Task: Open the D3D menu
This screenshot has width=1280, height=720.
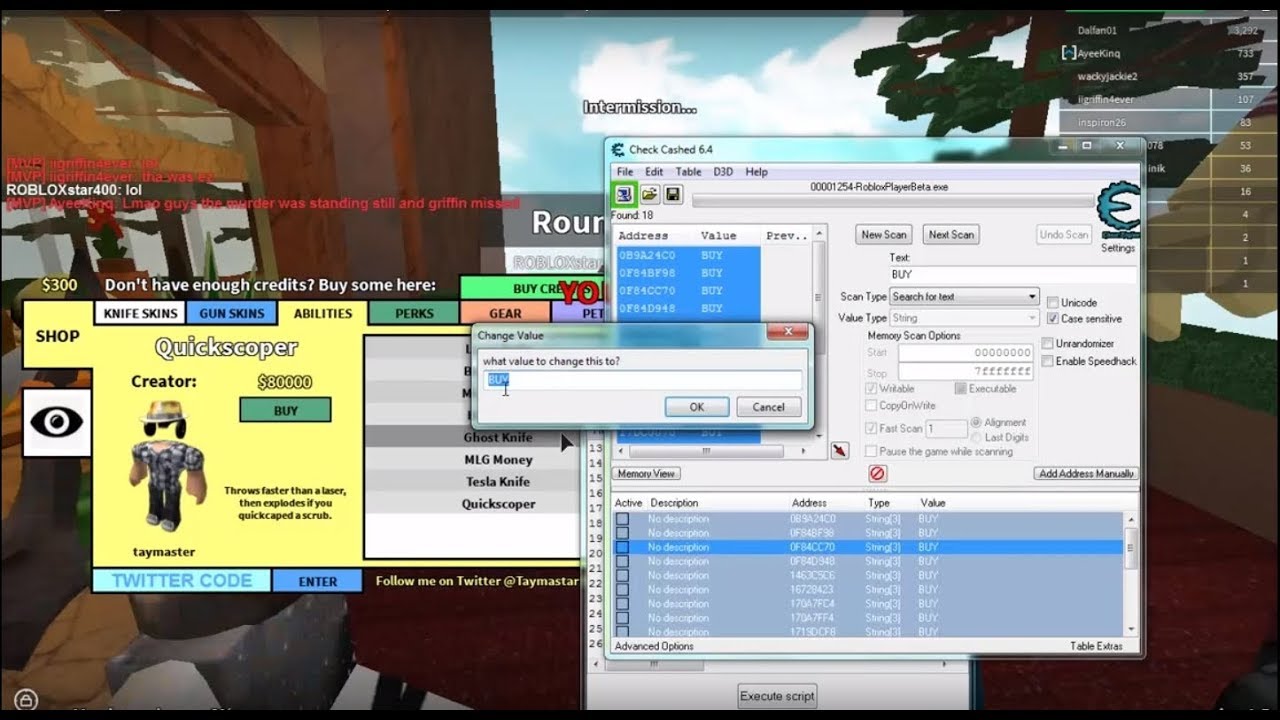Action: click(x=723, y=172)
